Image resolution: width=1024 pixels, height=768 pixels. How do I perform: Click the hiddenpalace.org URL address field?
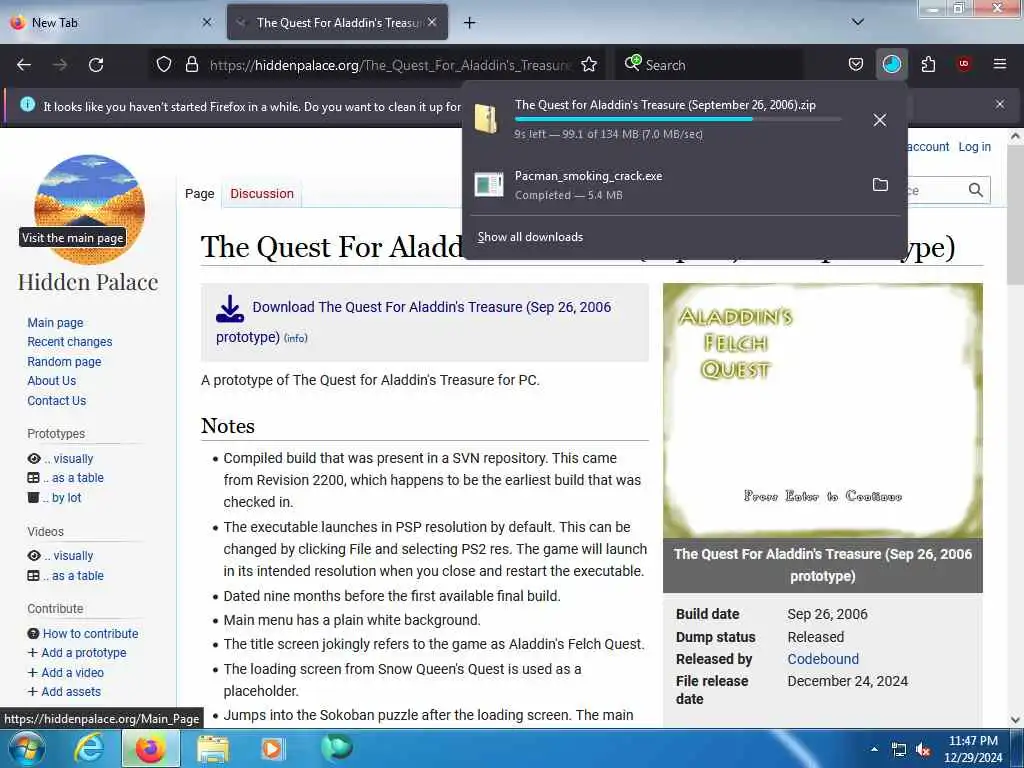click(391, 65)
